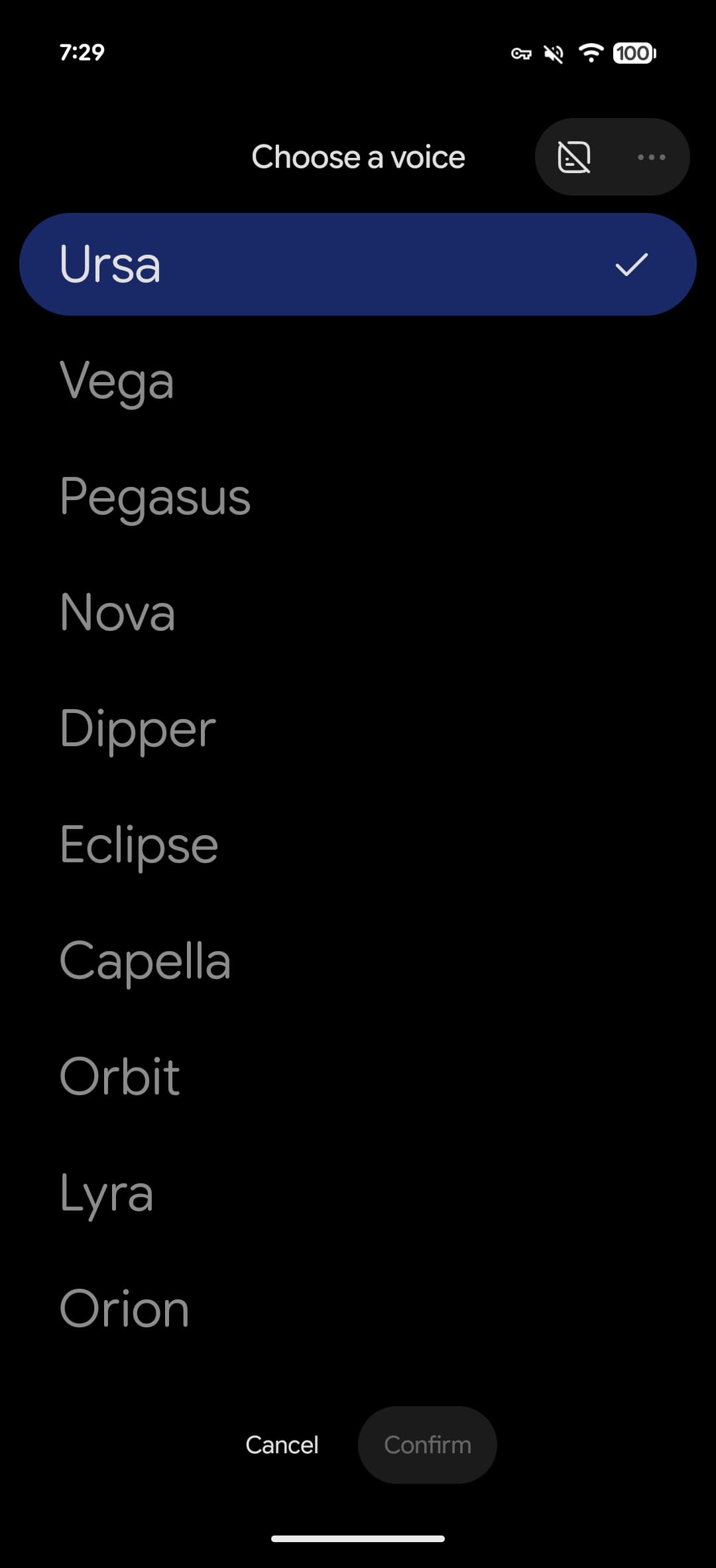The height and width of the screenshot is (1568, 716).
Task: Tap the Cancel button
Action: [282, 1445]
